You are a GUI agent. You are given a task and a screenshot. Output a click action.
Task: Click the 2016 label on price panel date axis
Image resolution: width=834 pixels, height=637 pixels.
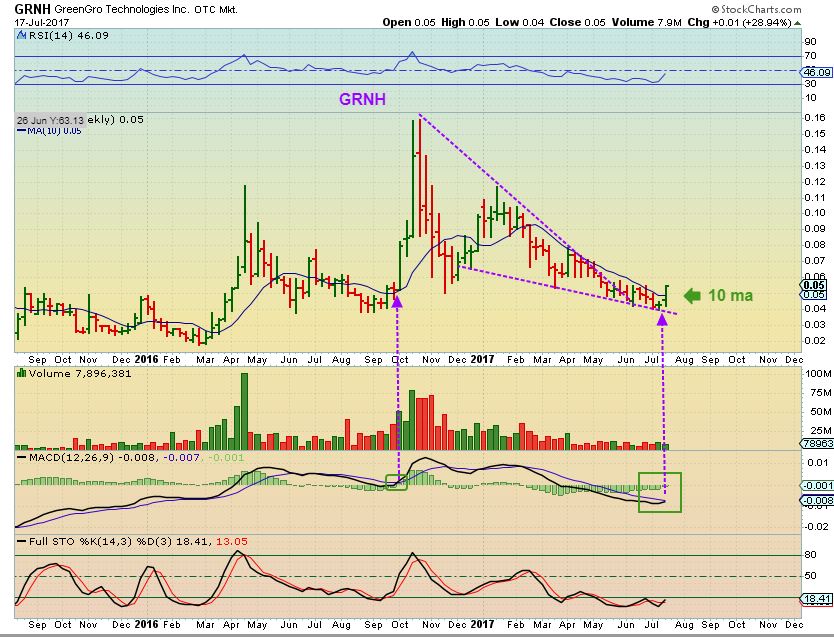[146, 359]
